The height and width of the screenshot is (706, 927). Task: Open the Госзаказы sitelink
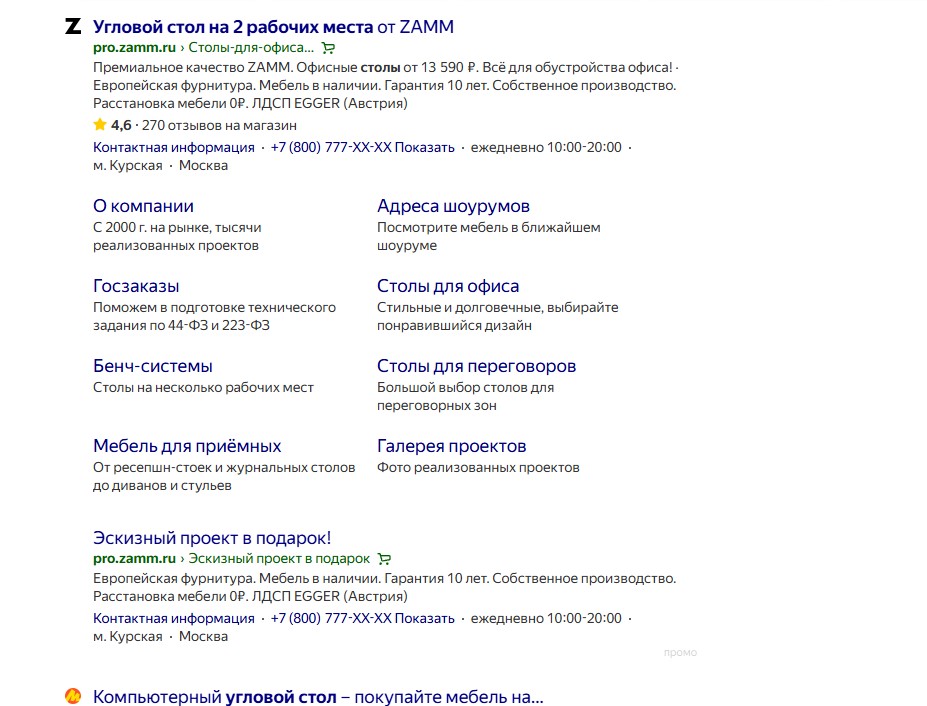136,286
